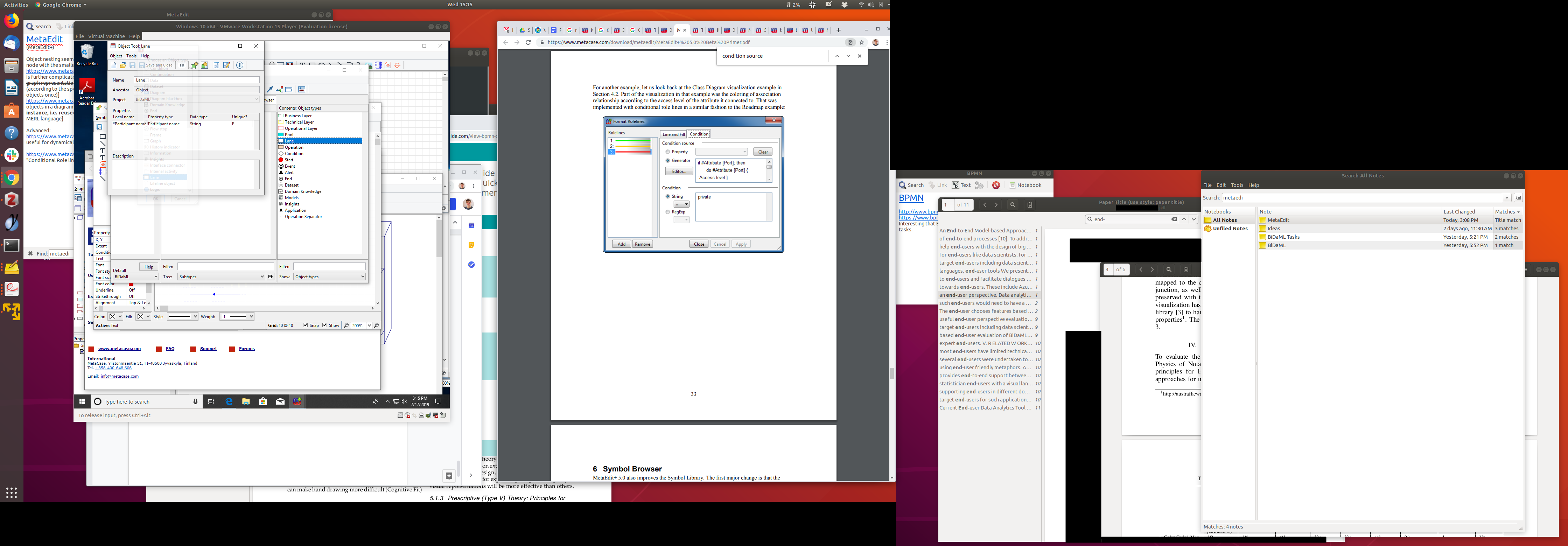Viewport: 1568px width, 546px height.
Task: Click the Open folder icon in Object Tool
Action: [123, 65]
